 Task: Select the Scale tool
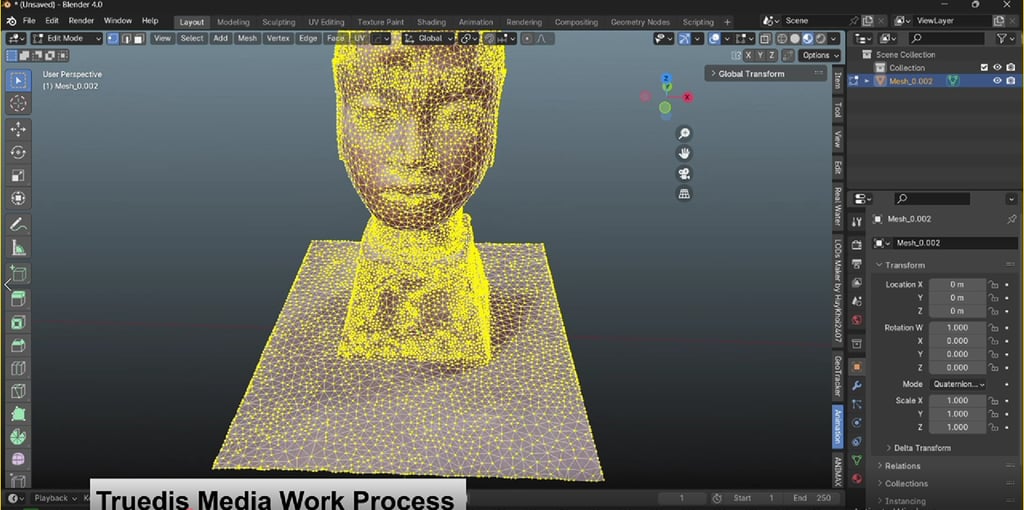(x=18, y=175)
